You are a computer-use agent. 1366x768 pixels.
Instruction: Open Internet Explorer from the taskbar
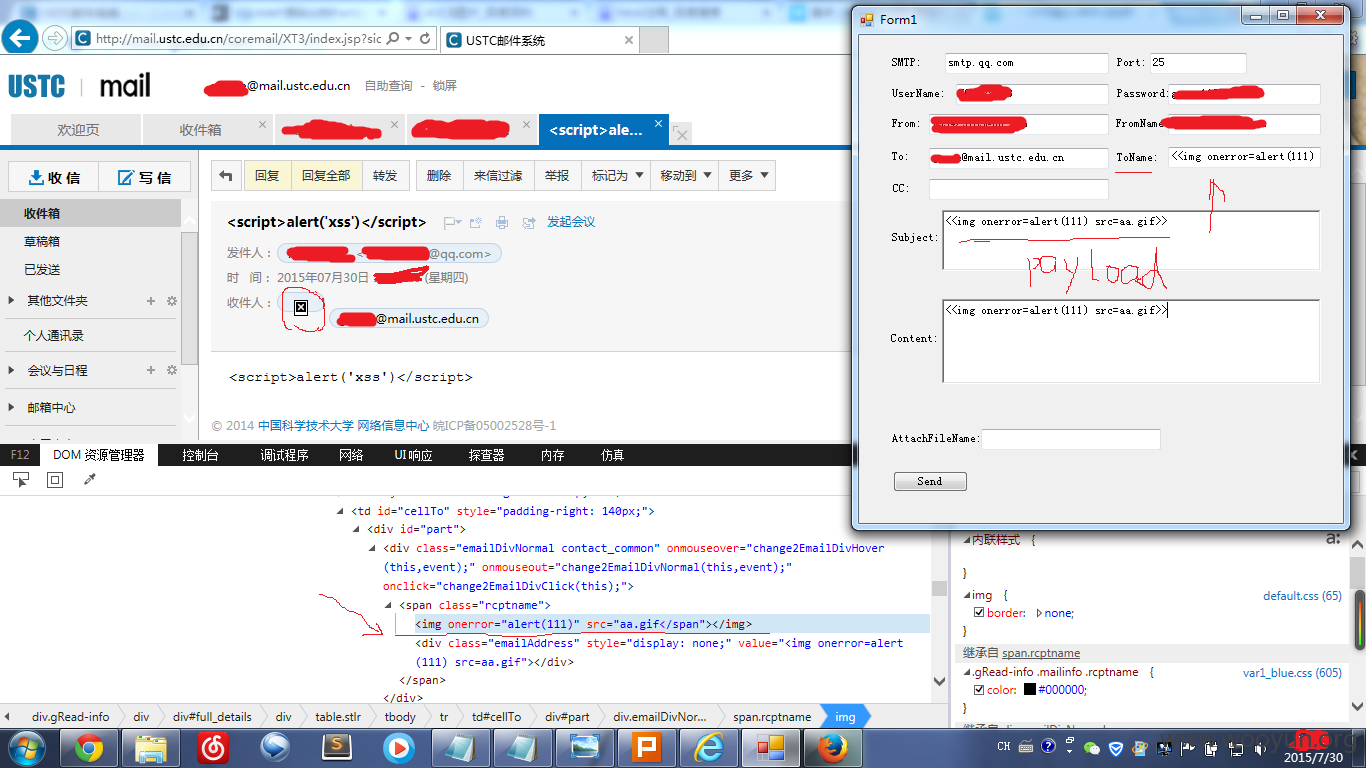tap(709, 748)
